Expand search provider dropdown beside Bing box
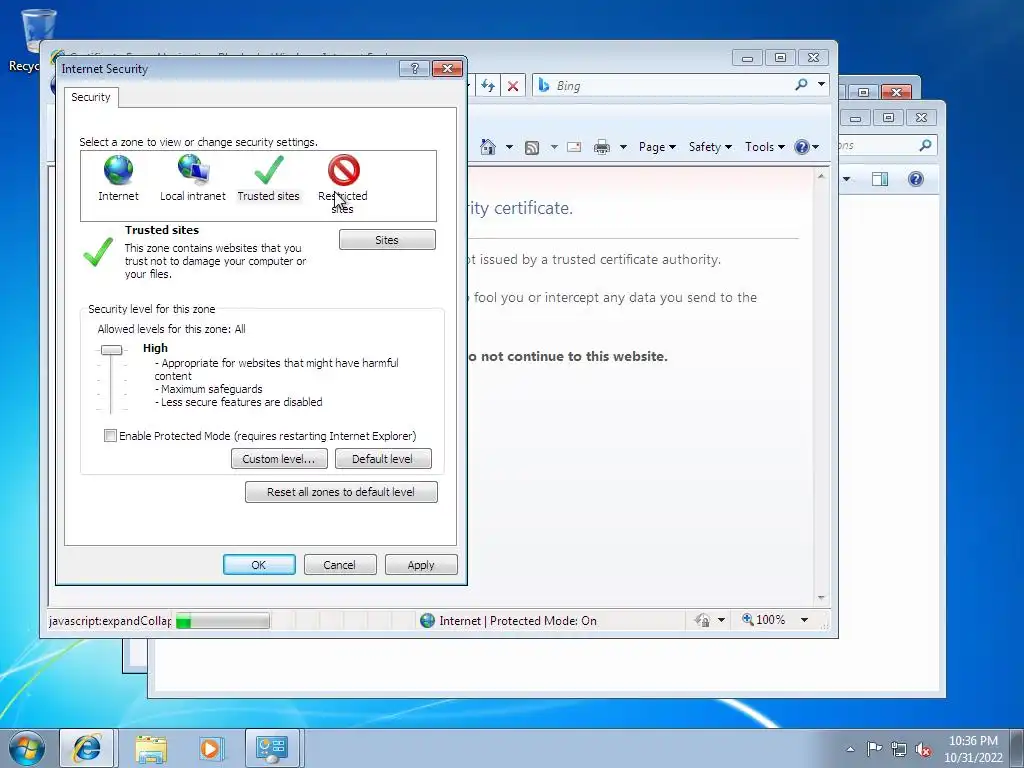This screenshot has height=768, width=1024. click(x=822, y=84)
